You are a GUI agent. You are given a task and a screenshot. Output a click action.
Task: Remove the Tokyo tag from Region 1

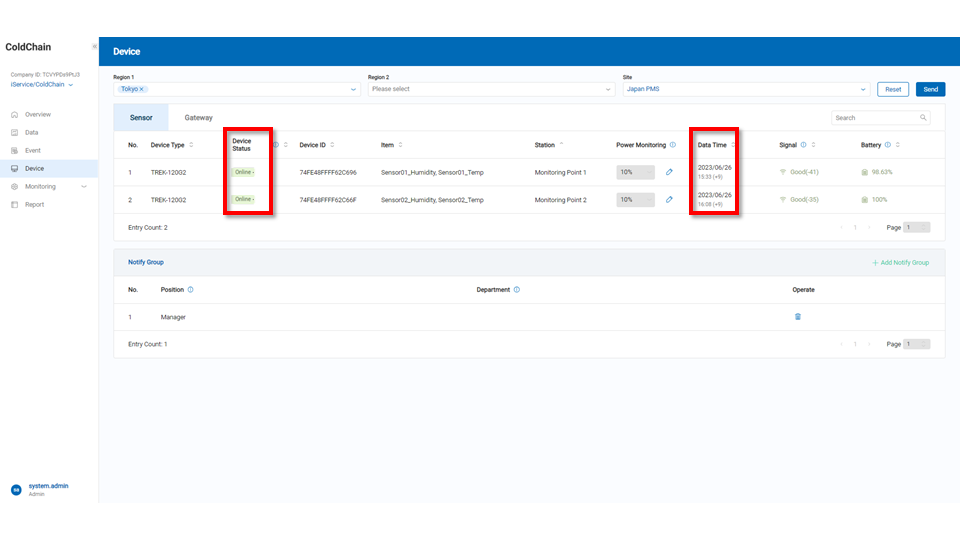142,89
